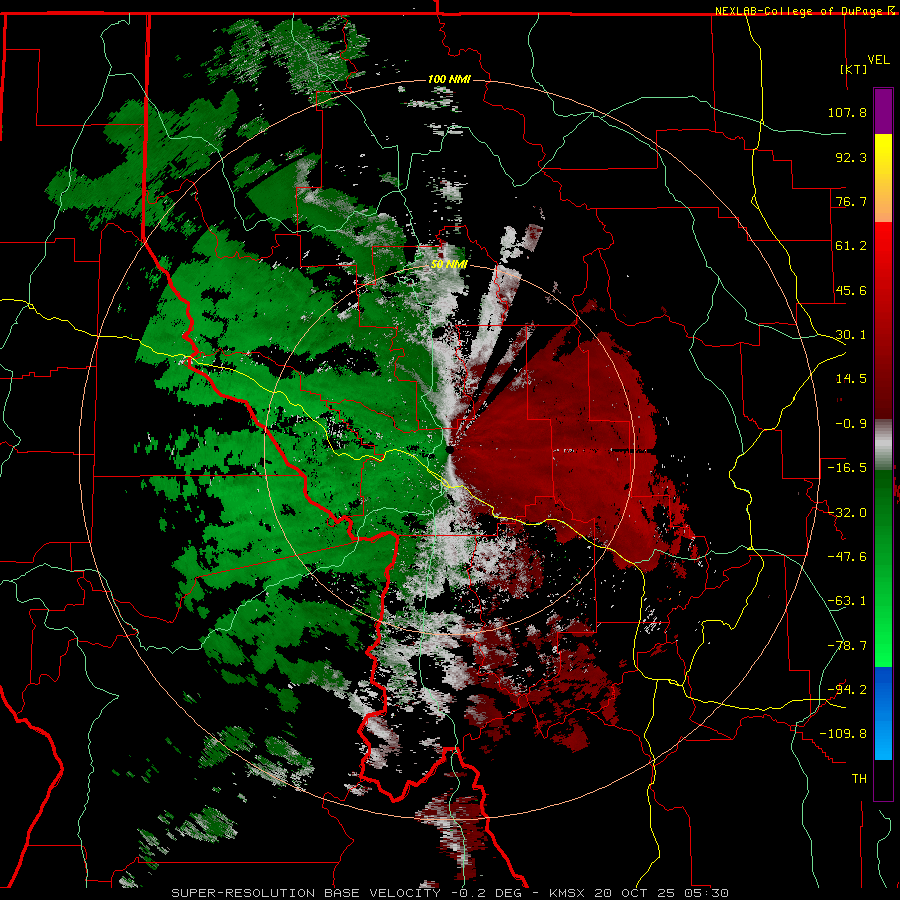Screen dimensions: 900x900
Task: Pick the yellow-orange segment of the velocity scale
Action: pos(883,178)
